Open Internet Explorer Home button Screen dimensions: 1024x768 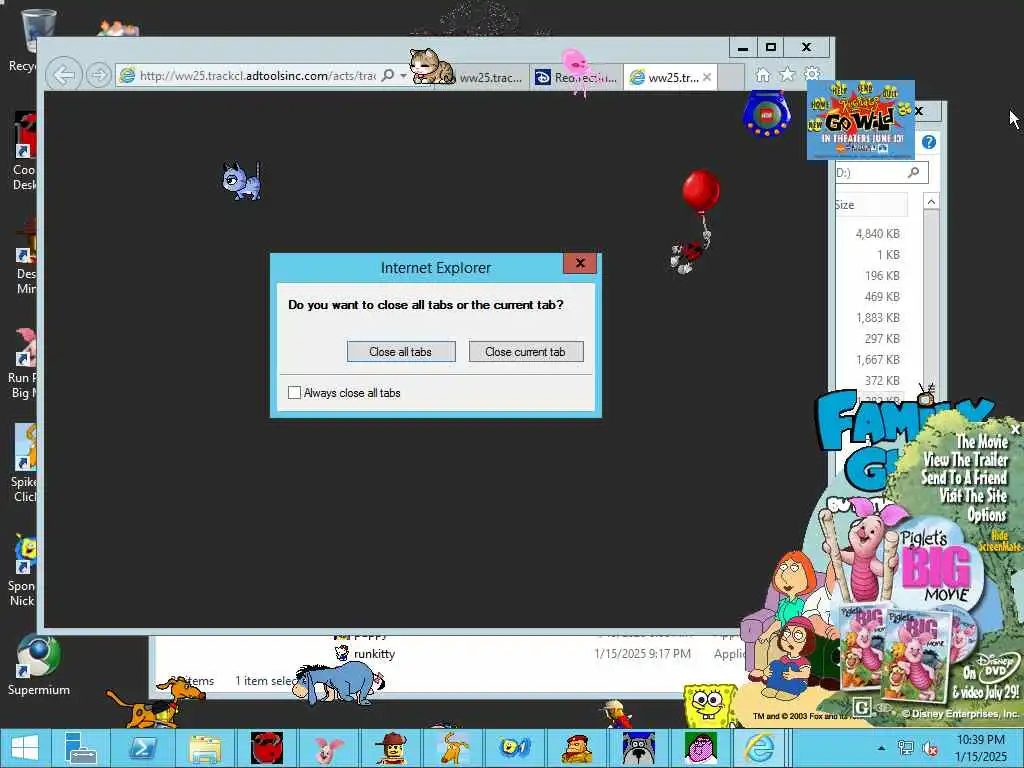(762, 75)
